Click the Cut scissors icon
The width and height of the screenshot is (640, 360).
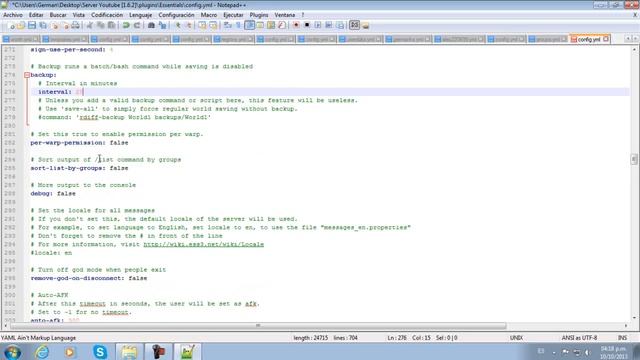point(89,25)
